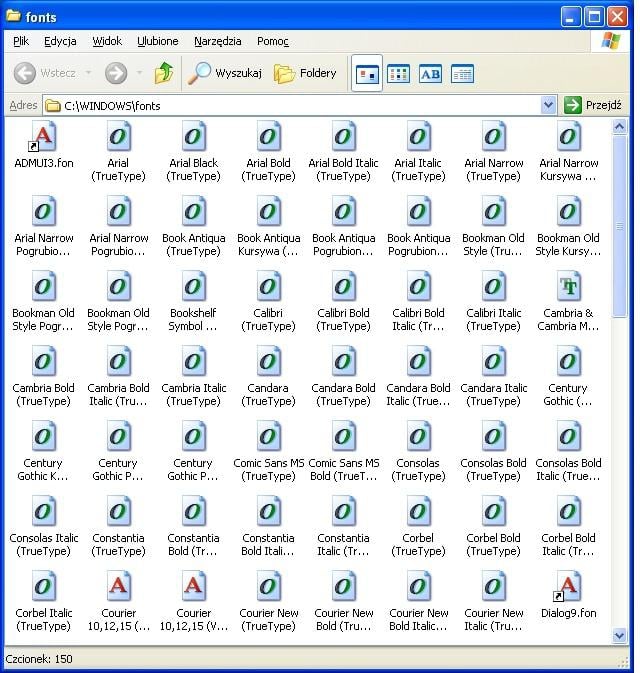Click inside the C:\WINDOWS\fonts address field
The width and height of the screenshot is (640, 673).
click(300, 105)
